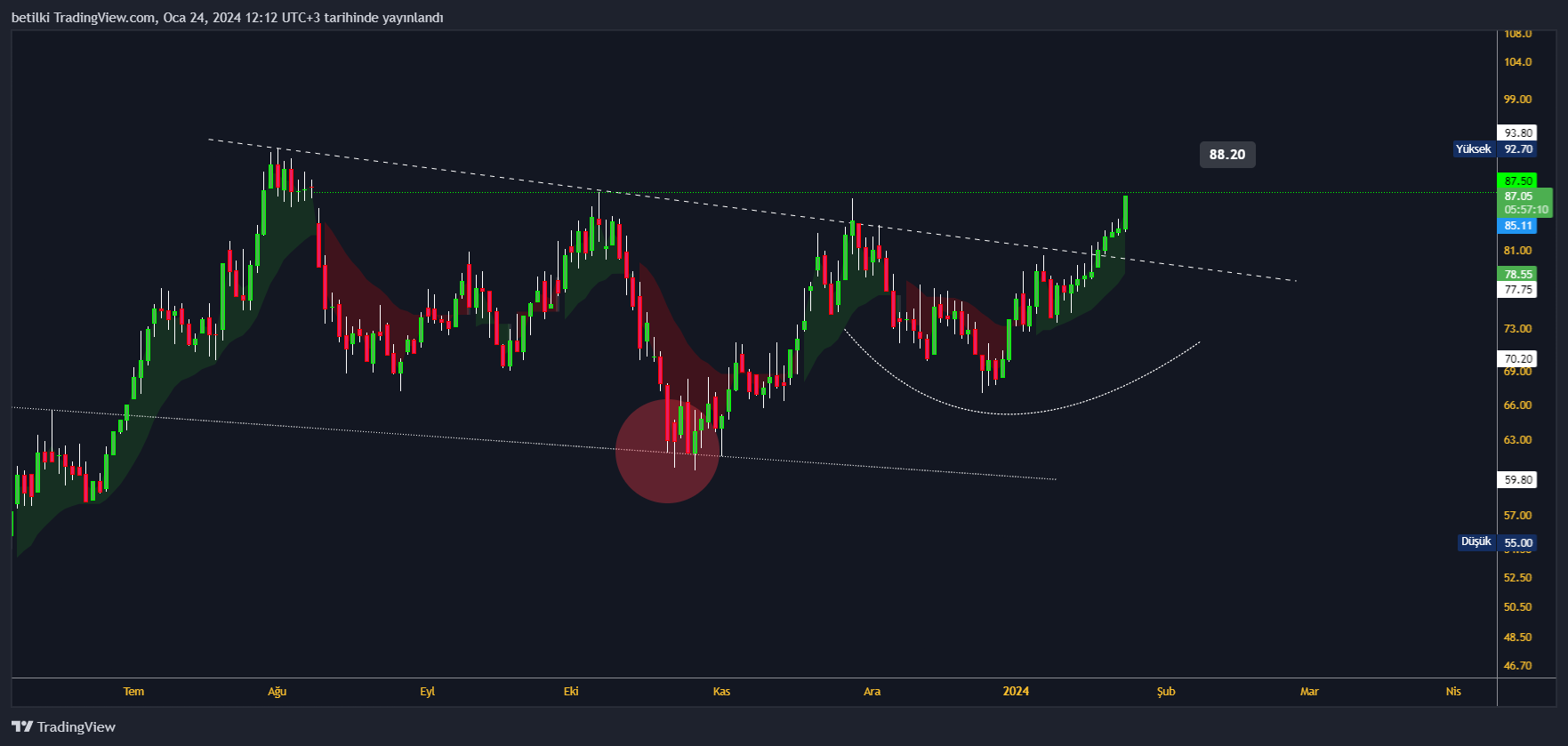
Task: Click the Ağu month on time axis
Action: pyautogui.click(x=277, y=692)
